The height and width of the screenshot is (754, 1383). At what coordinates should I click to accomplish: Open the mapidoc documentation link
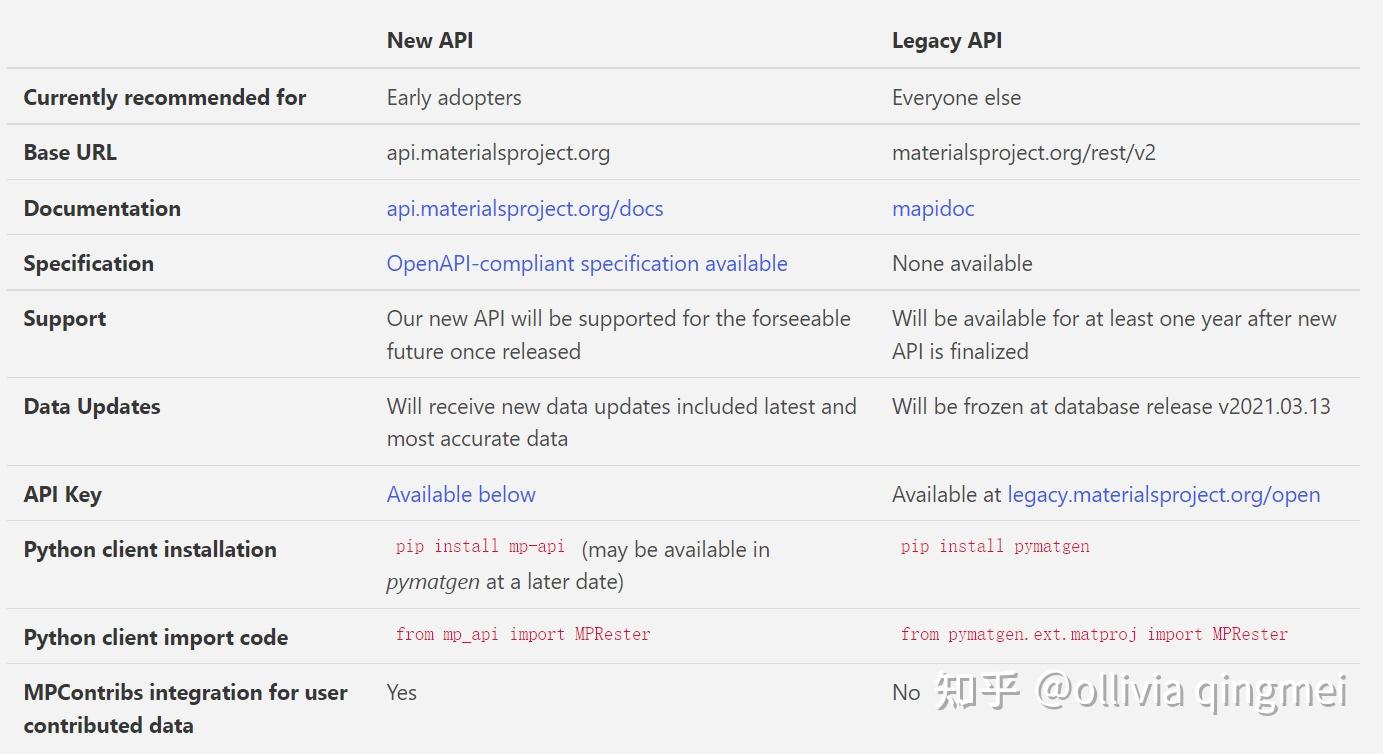click(932, 208)
